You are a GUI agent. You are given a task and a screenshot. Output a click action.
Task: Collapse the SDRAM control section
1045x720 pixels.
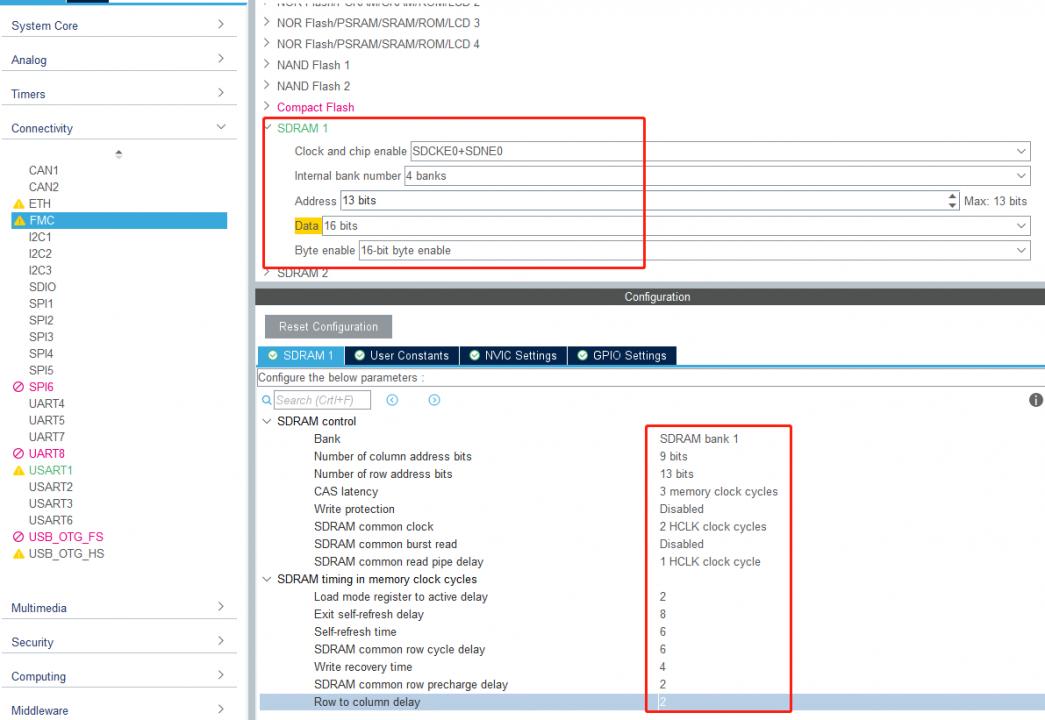coord(266,422)
